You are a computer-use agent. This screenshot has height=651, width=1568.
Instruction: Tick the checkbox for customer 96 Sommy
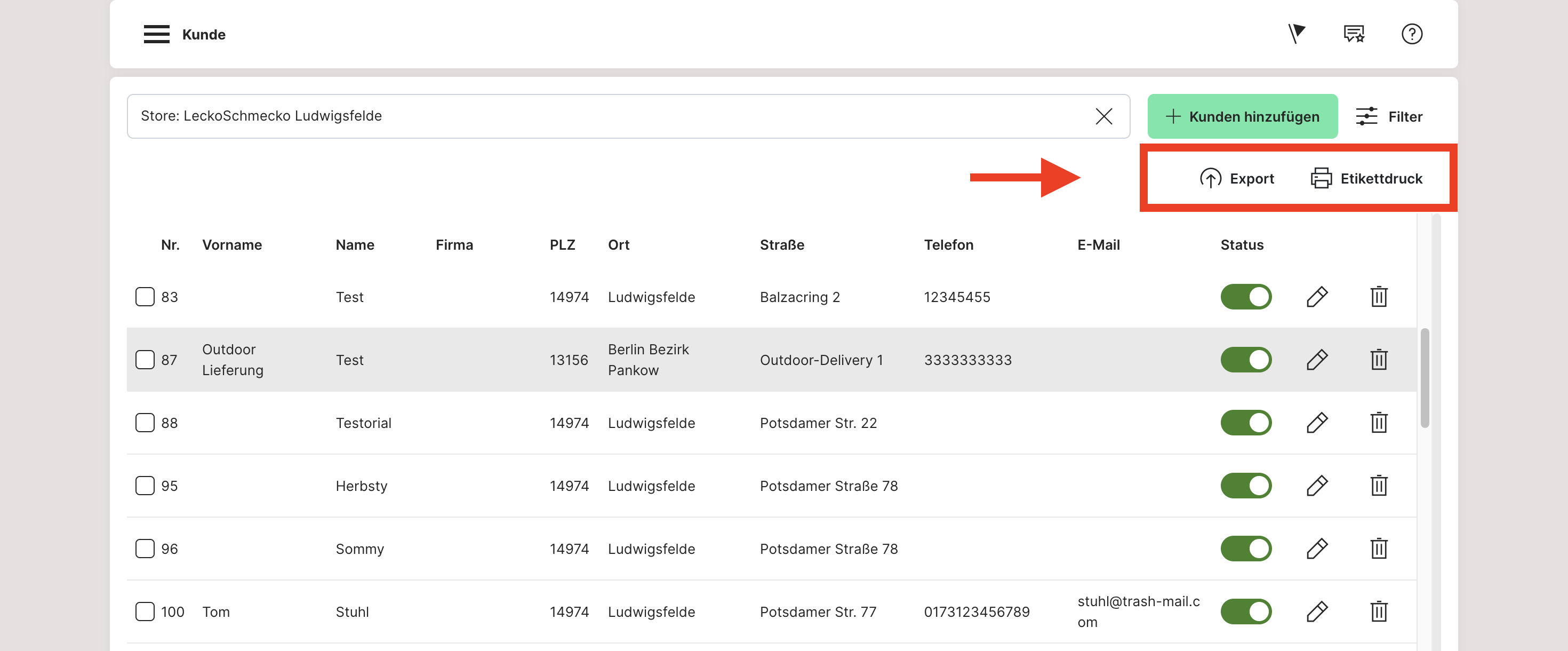tap(145, 549)
